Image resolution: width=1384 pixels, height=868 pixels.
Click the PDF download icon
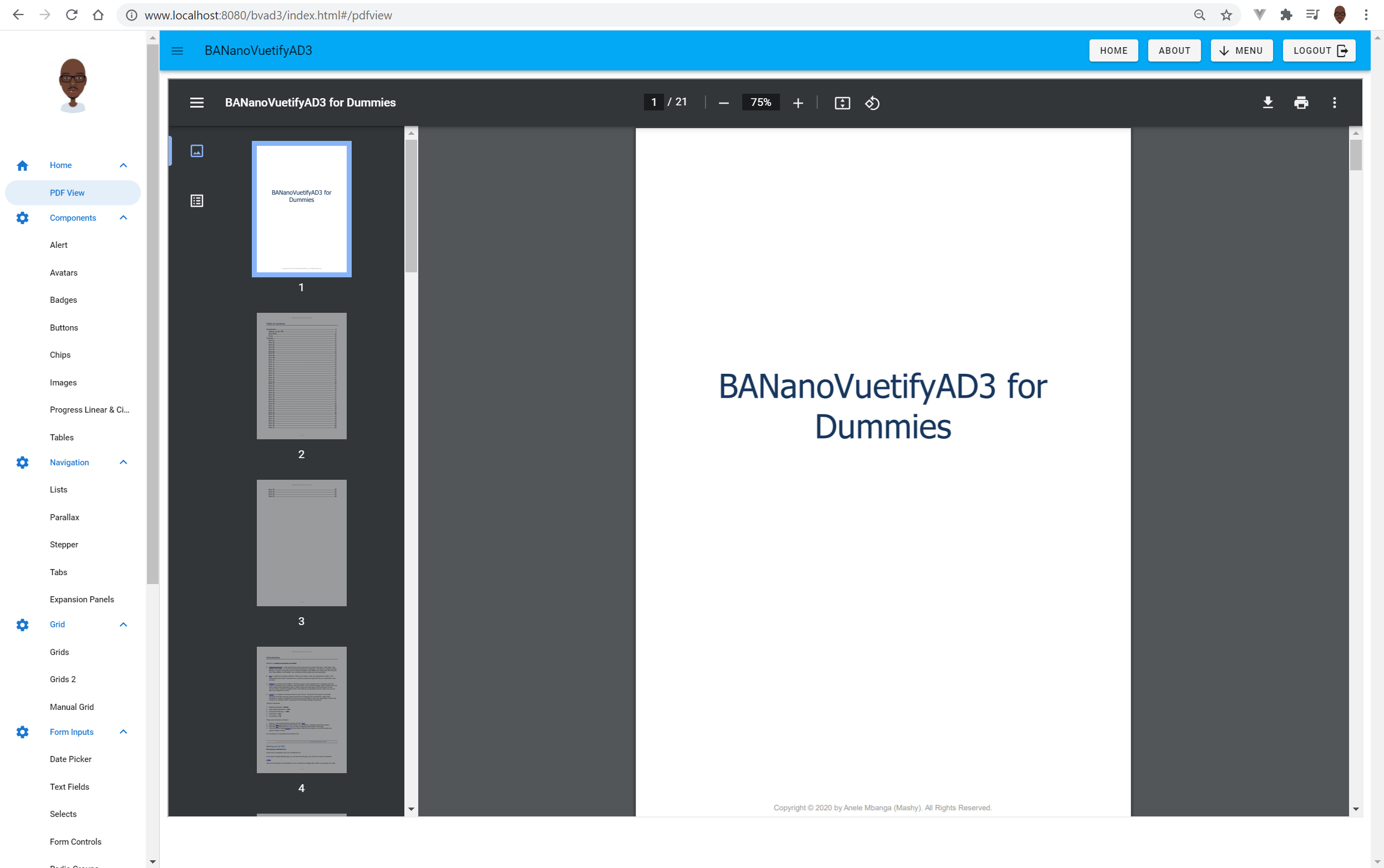1268,103
